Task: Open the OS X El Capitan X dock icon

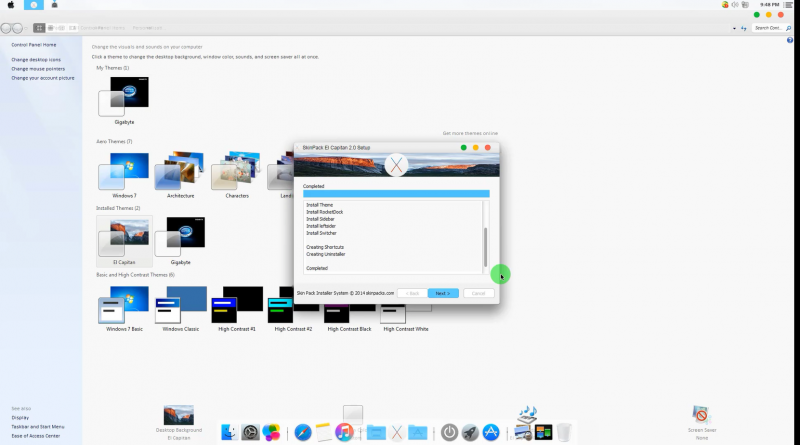Action: (396, 432)
